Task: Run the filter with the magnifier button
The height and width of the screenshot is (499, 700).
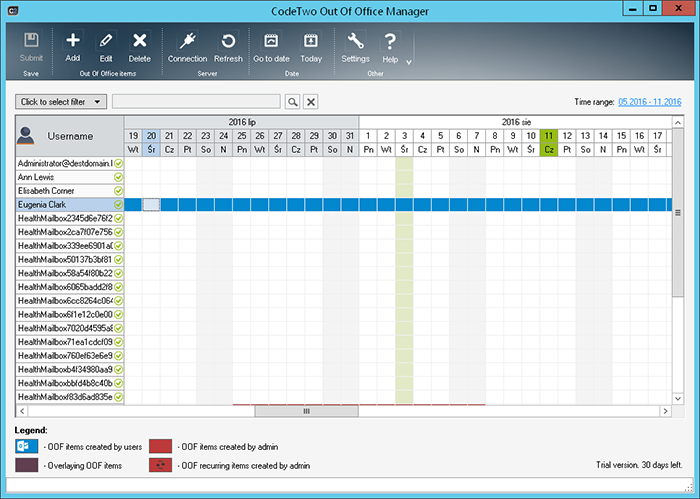Action: pos(292,102)
